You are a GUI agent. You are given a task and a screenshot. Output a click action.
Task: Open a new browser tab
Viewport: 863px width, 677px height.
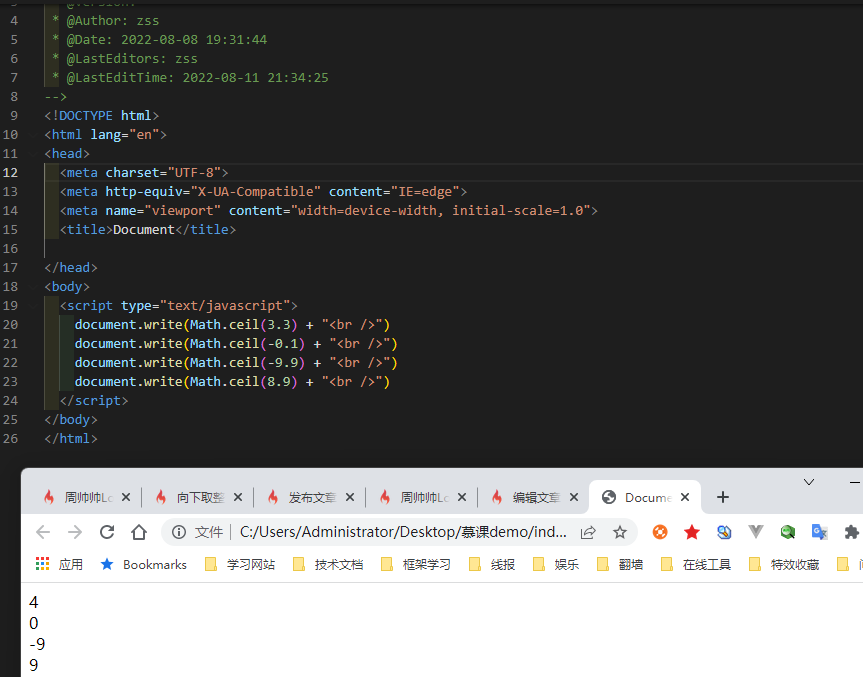(x=723, y=497)
